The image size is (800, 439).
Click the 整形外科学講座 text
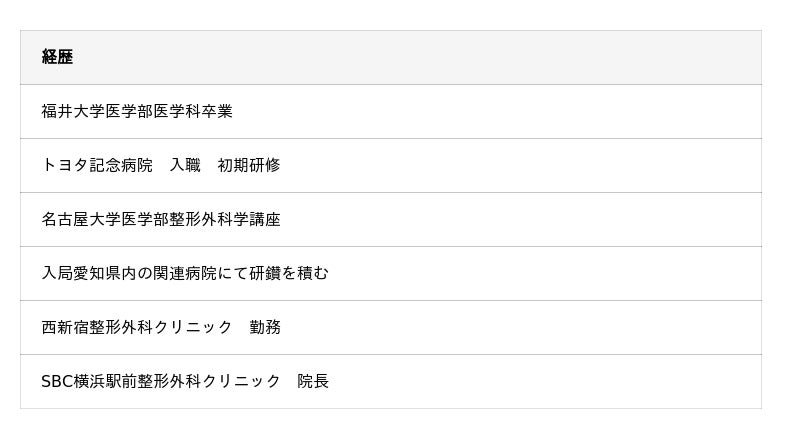click(225, 219)
